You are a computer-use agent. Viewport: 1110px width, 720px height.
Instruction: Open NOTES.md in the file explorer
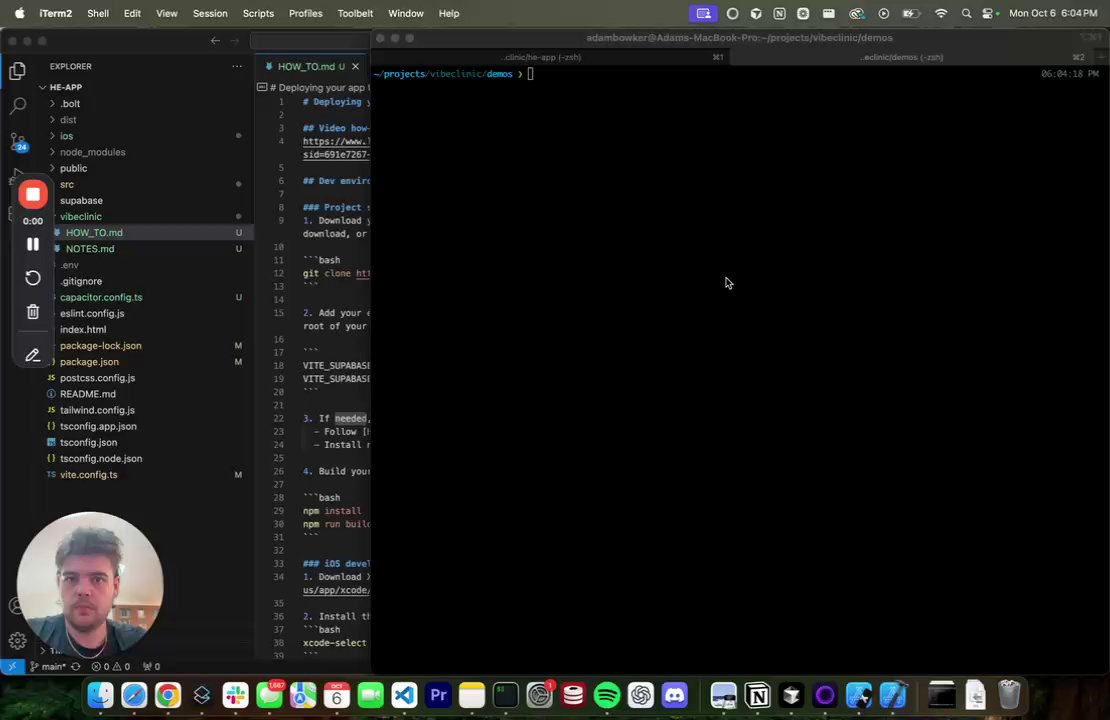point(90,249)
